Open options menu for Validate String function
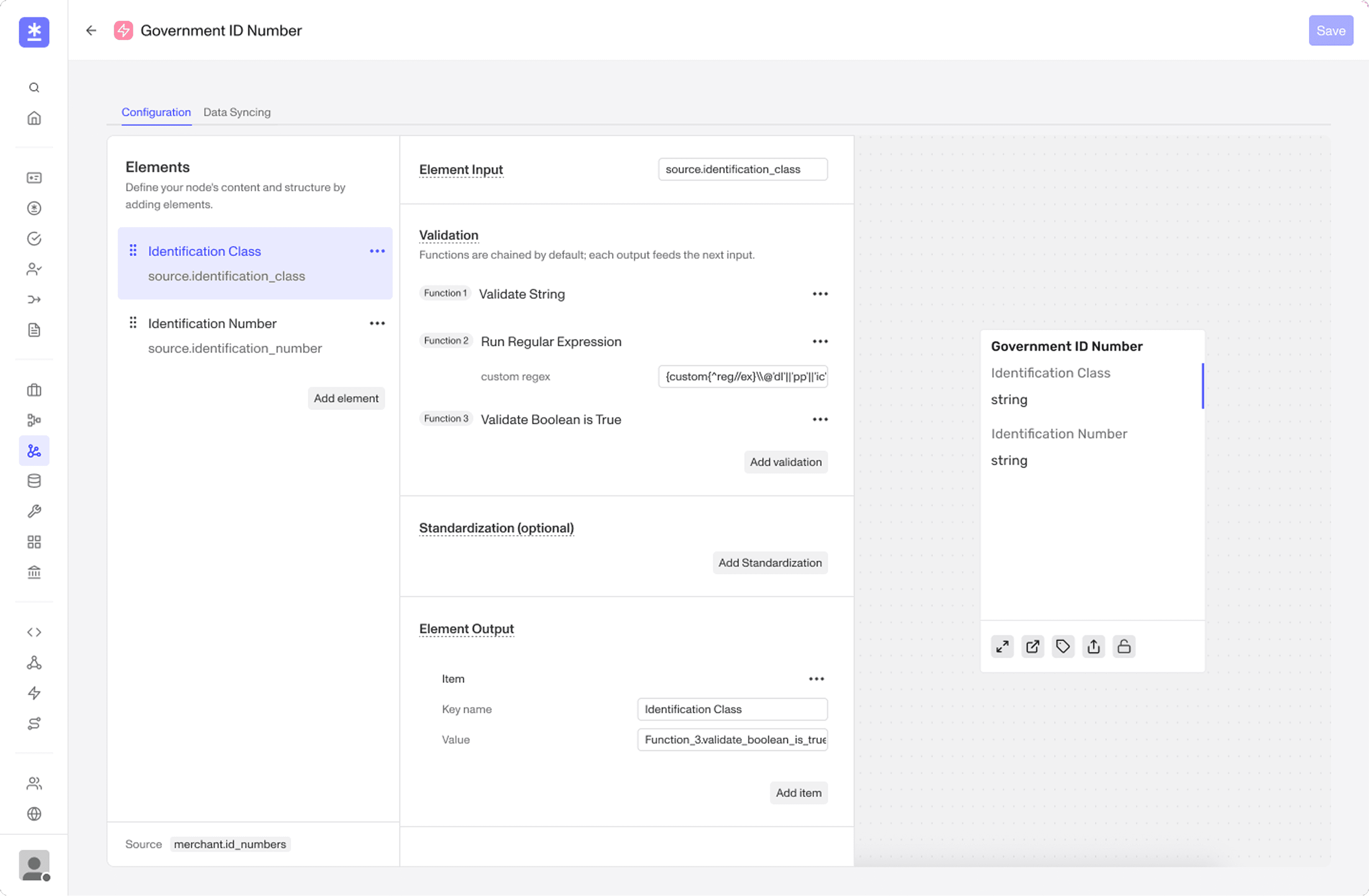This screenshot has width=1369, height=896. [820, 294]
